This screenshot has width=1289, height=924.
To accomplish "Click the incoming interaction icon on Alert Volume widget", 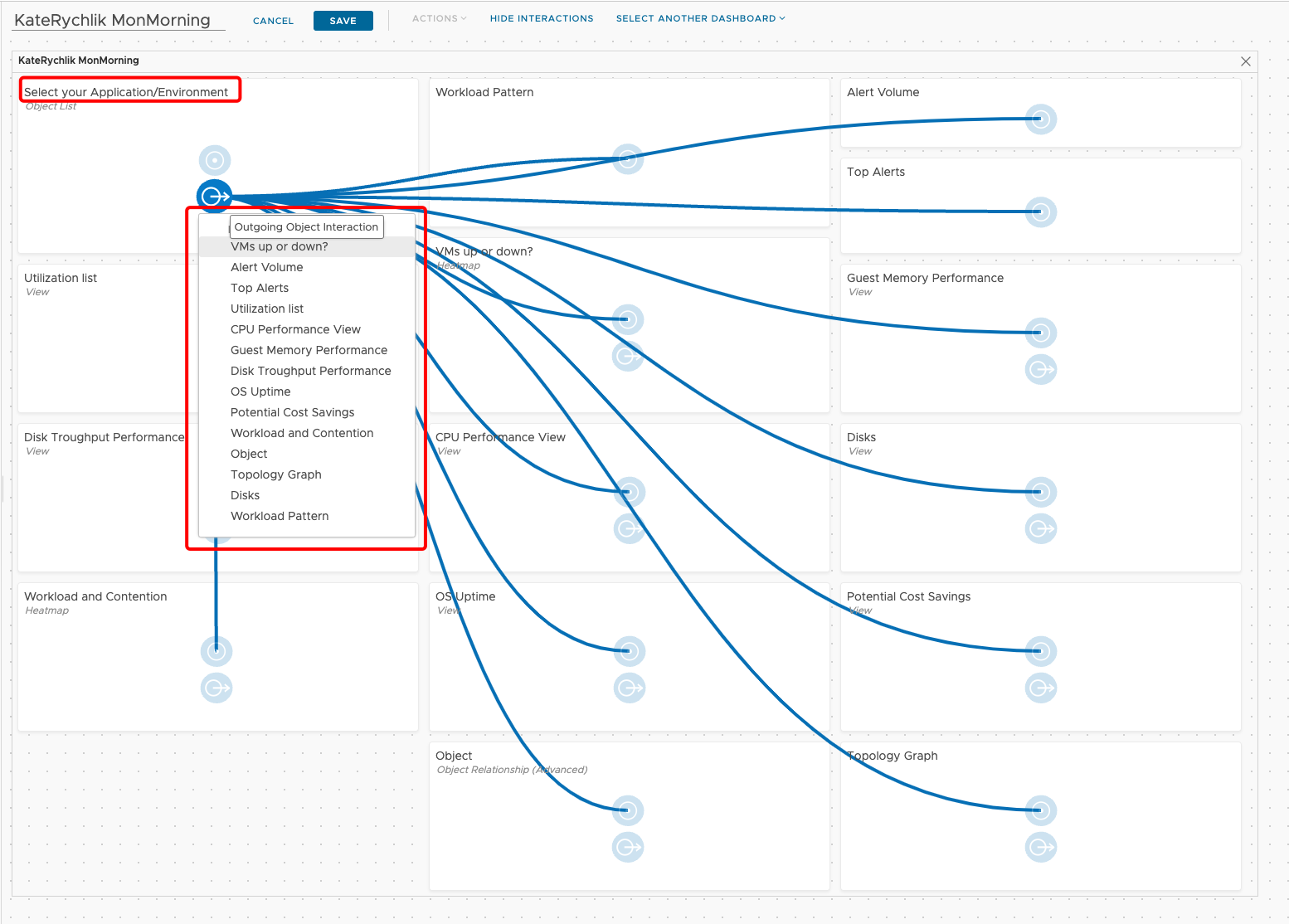I will click(x=1040, y=119).
